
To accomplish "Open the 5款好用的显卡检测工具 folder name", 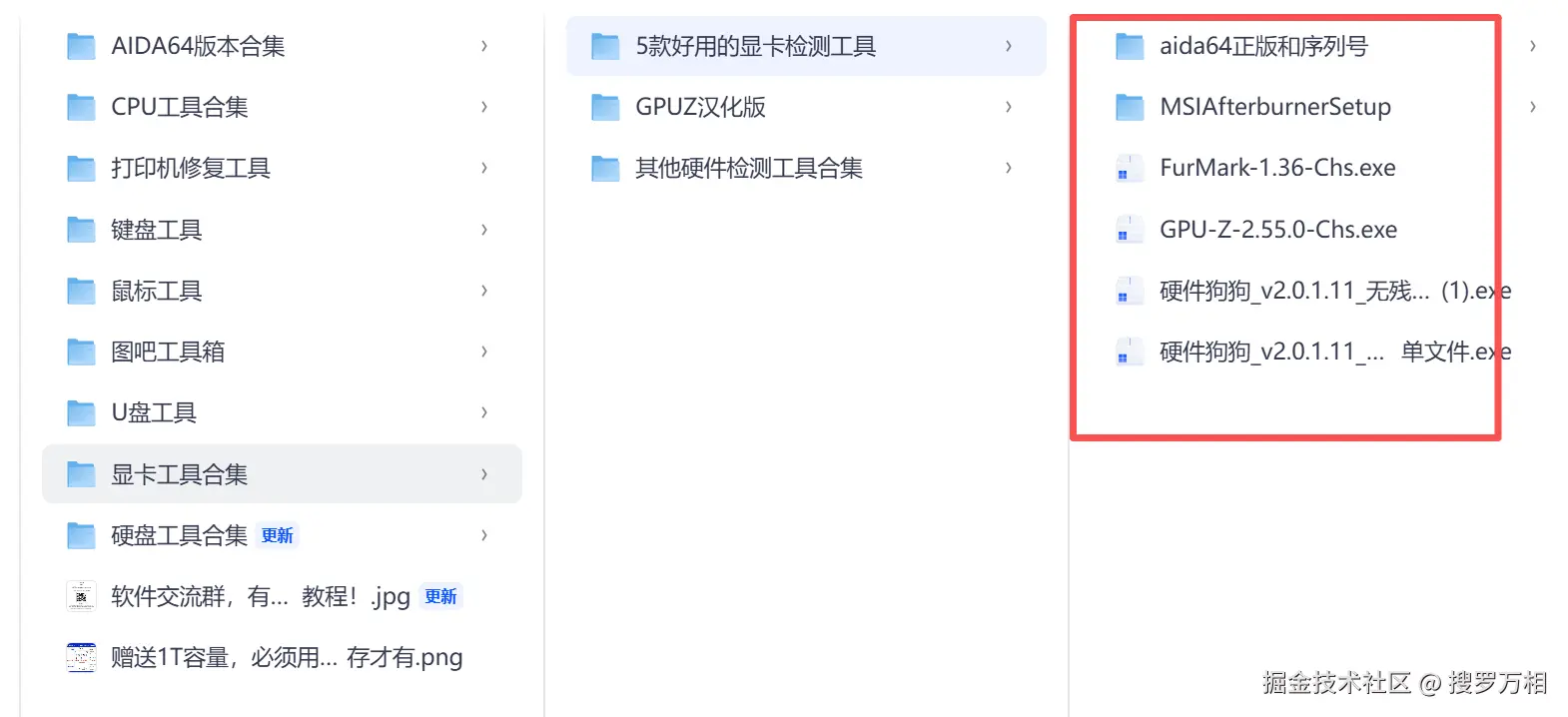I will coord(756,46).
